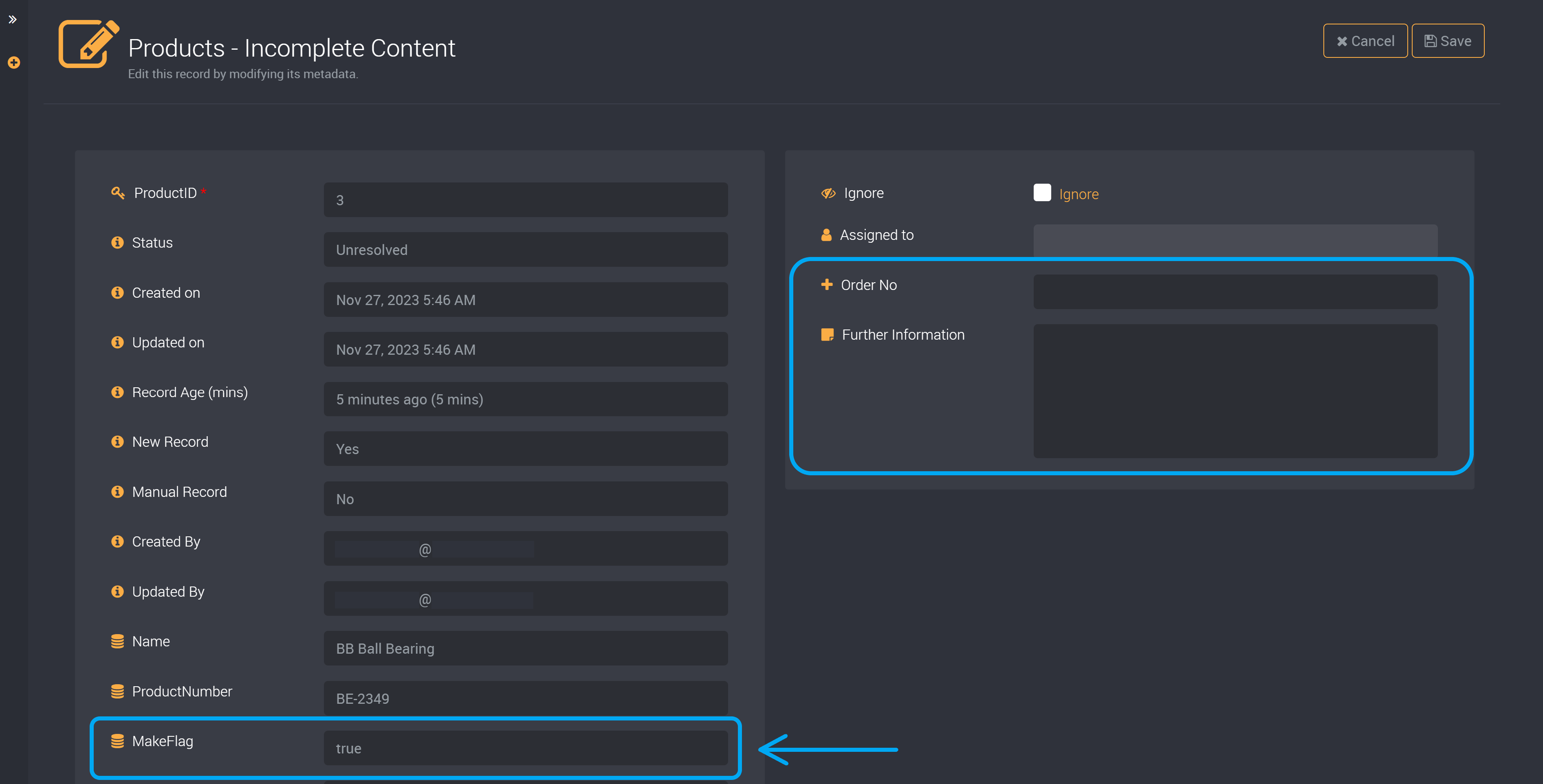Click the info icon beside Record Age
The image size is (1543, 784).
point(117,392)
